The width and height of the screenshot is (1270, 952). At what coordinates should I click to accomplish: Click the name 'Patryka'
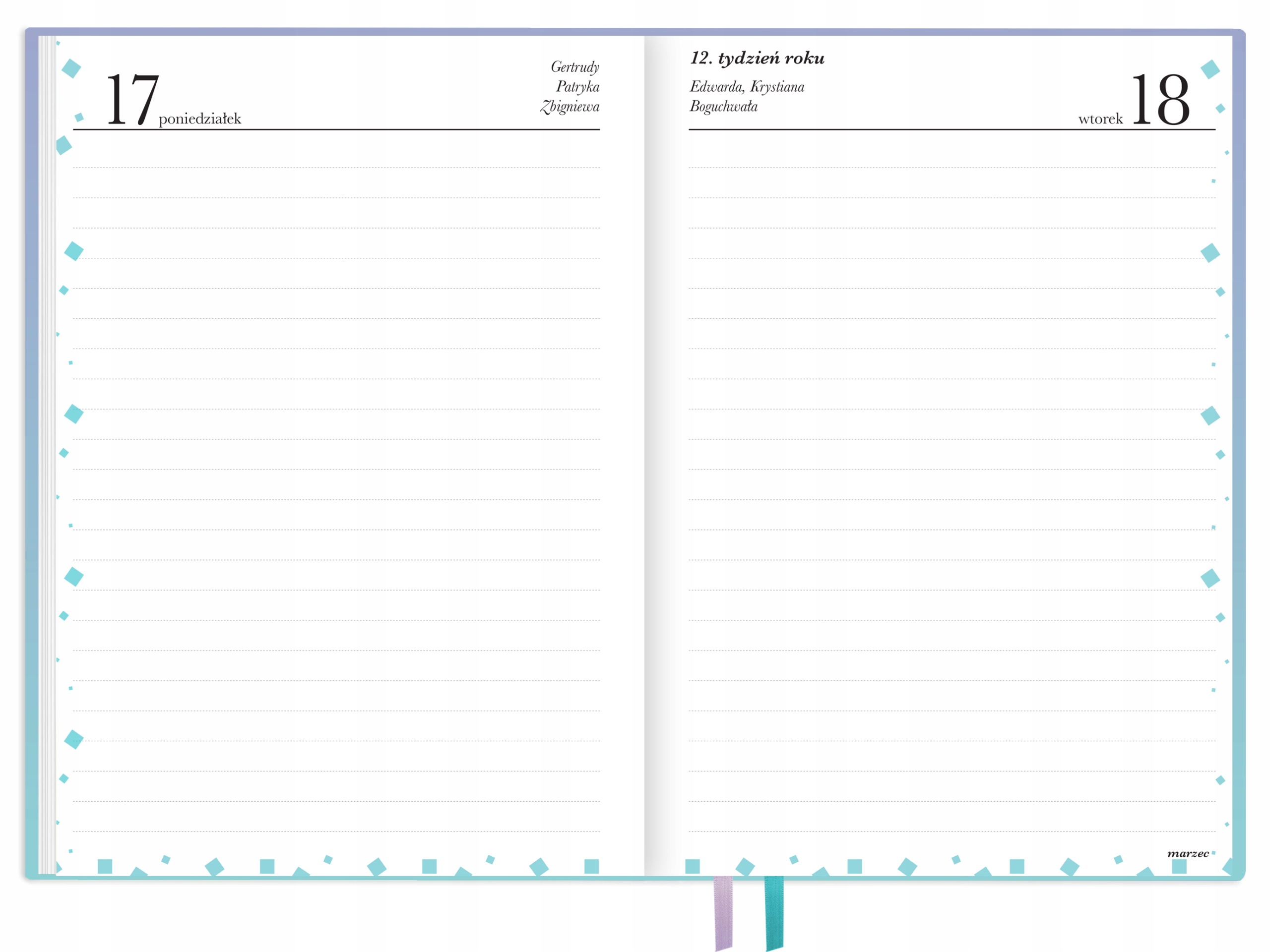[577, 87]
